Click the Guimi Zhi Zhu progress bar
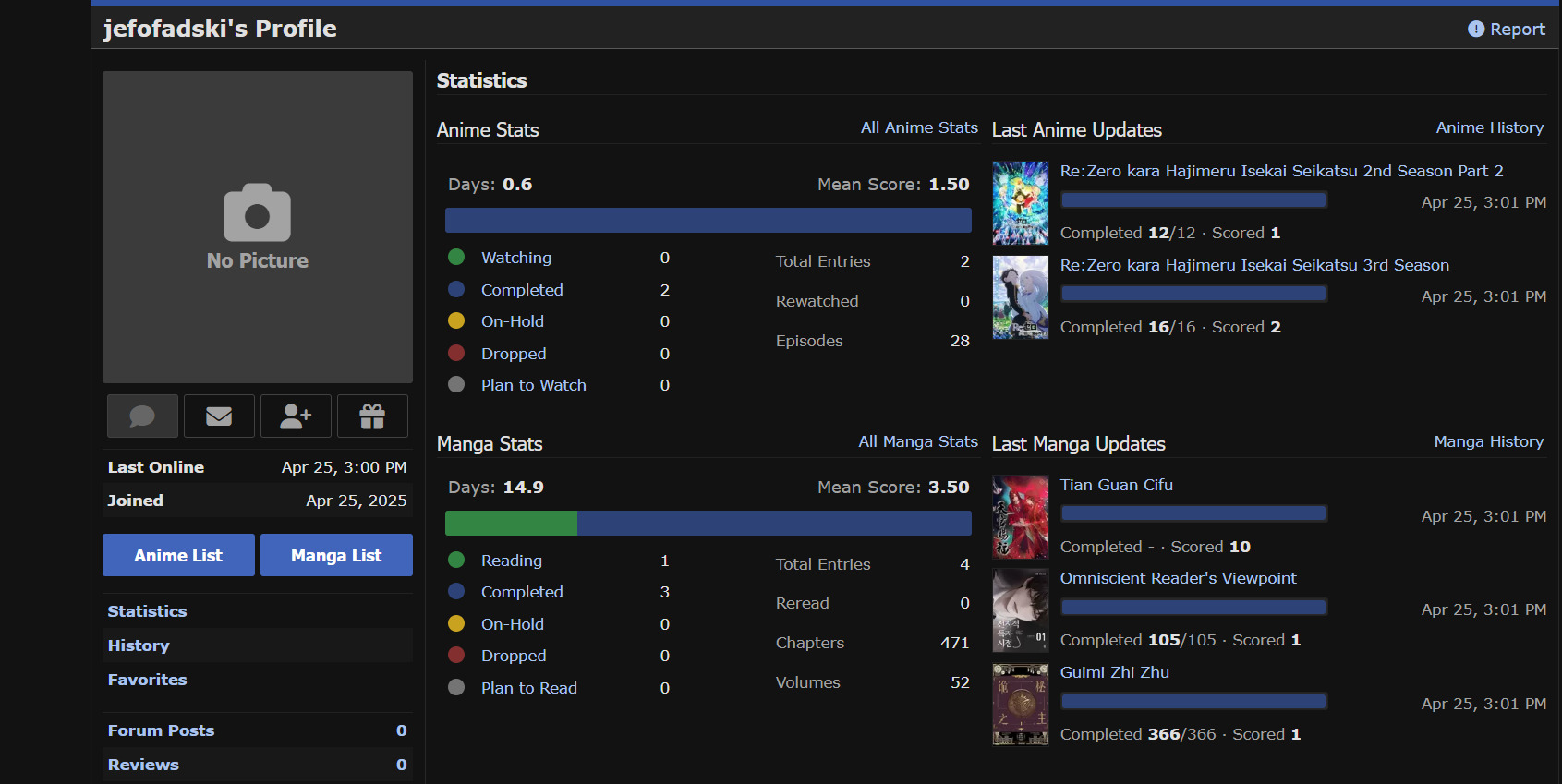The width and height of the screenshot is (1562, 784). 1193,702
